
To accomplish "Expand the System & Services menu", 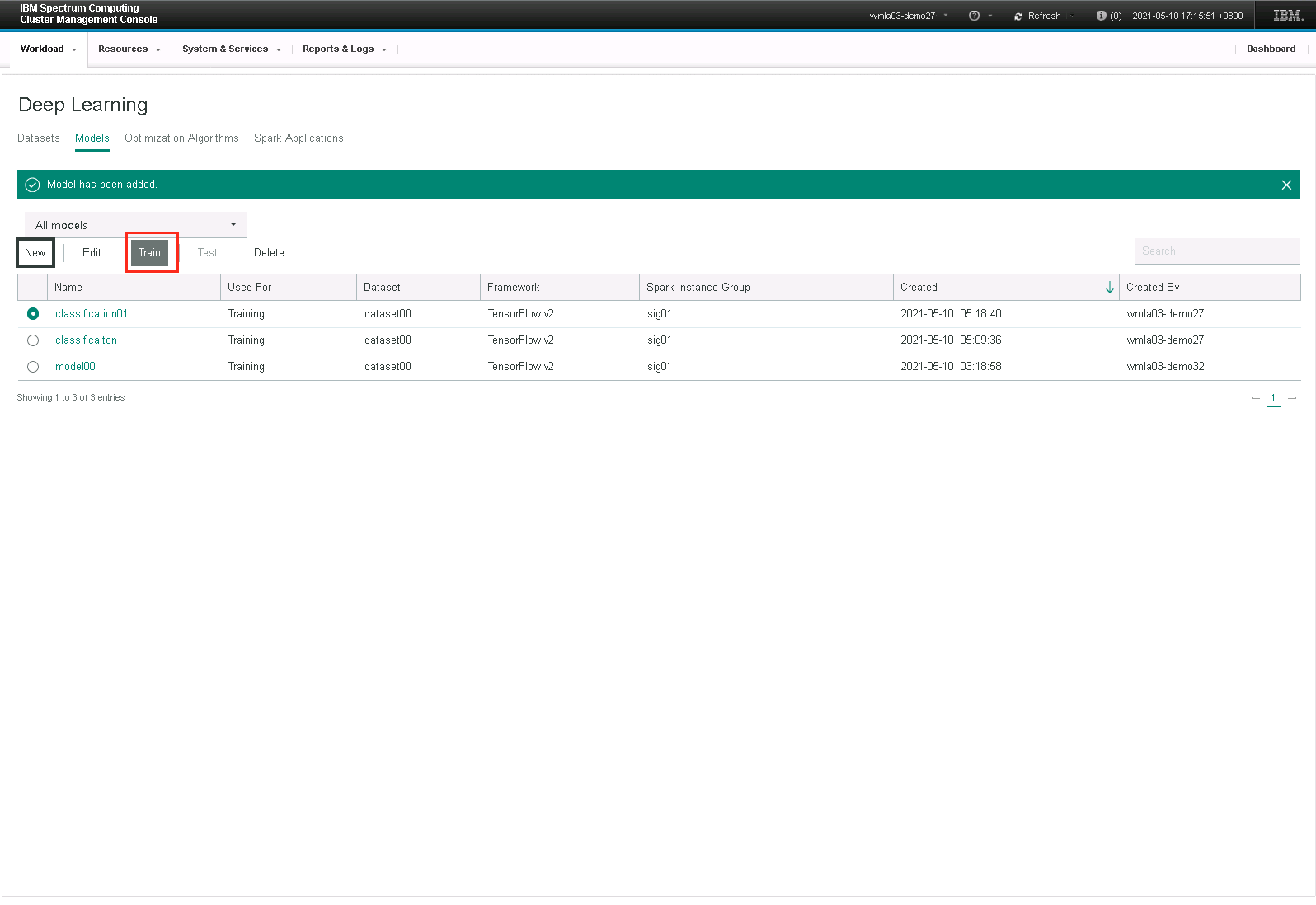I will (232, 49).
